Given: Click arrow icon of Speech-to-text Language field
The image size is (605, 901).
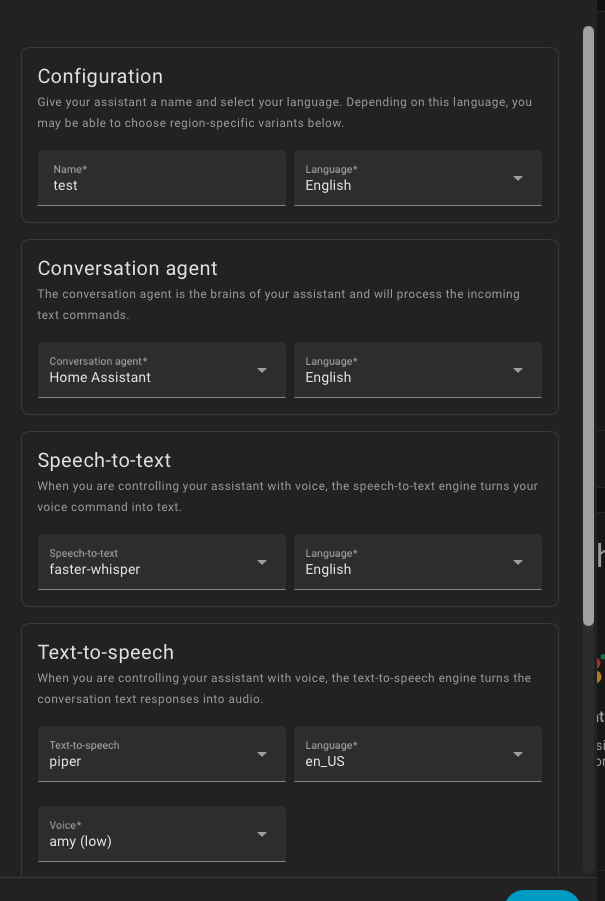Looking at the screenshot, I should point(518,562).
